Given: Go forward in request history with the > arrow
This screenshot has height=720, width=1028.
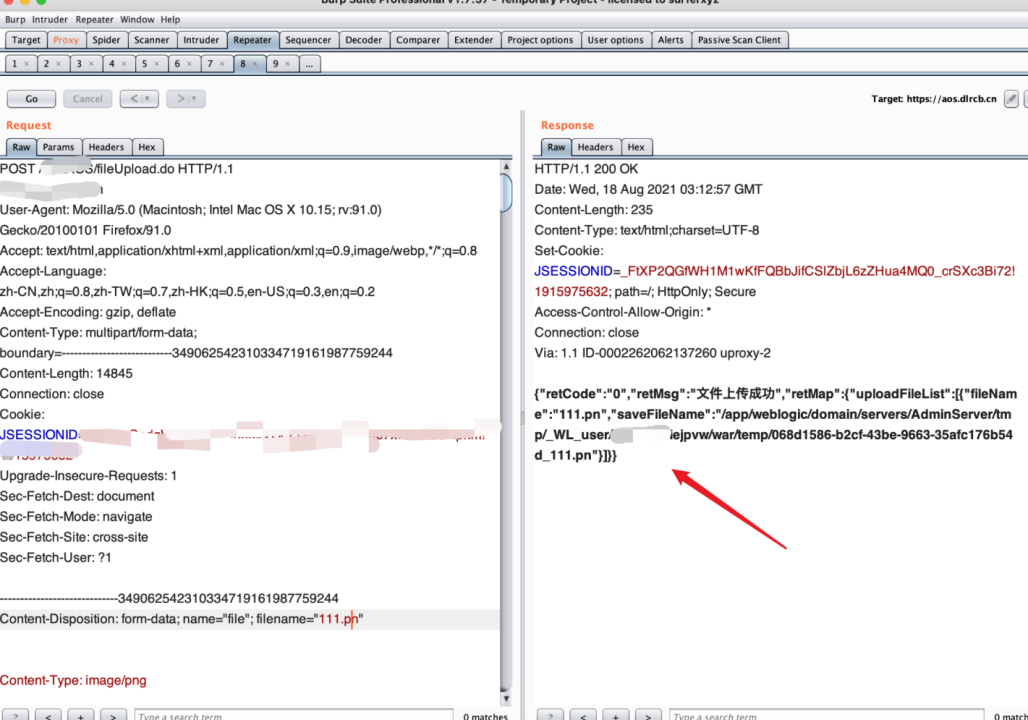Looking at the screenshot, I should tap(186, 99).
